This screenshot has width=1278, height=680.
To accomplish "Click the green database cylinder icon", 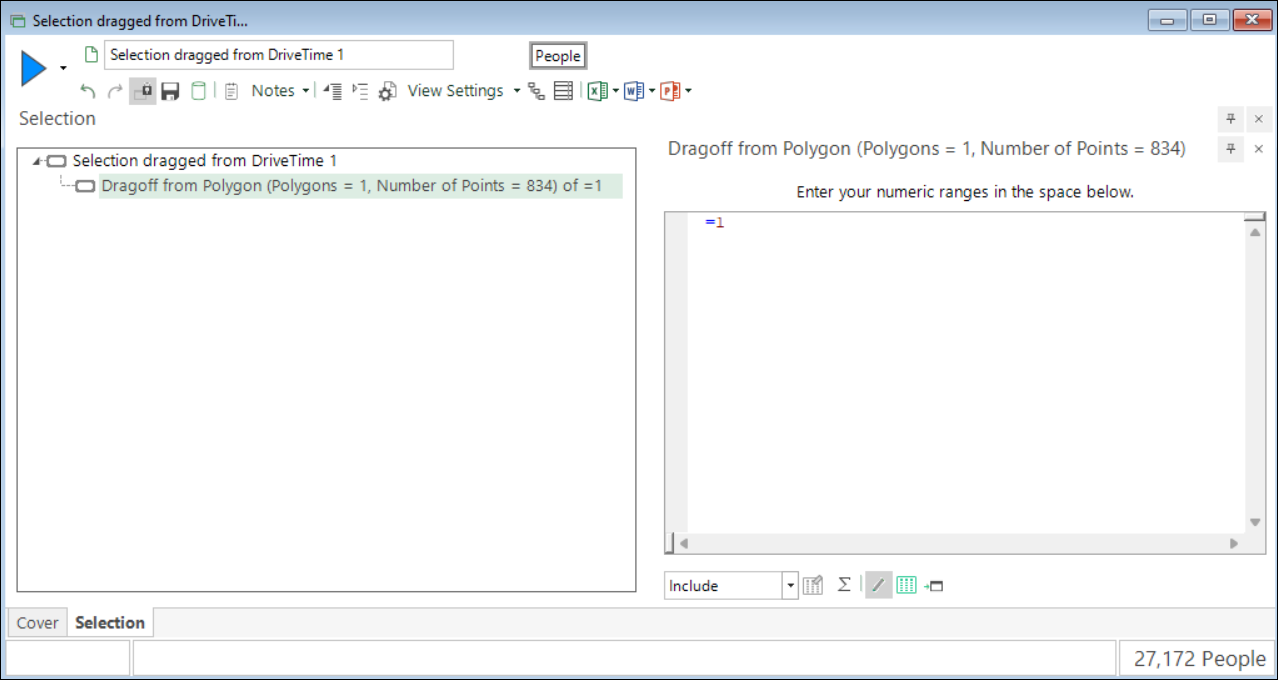I will click(x=198, y=91).
